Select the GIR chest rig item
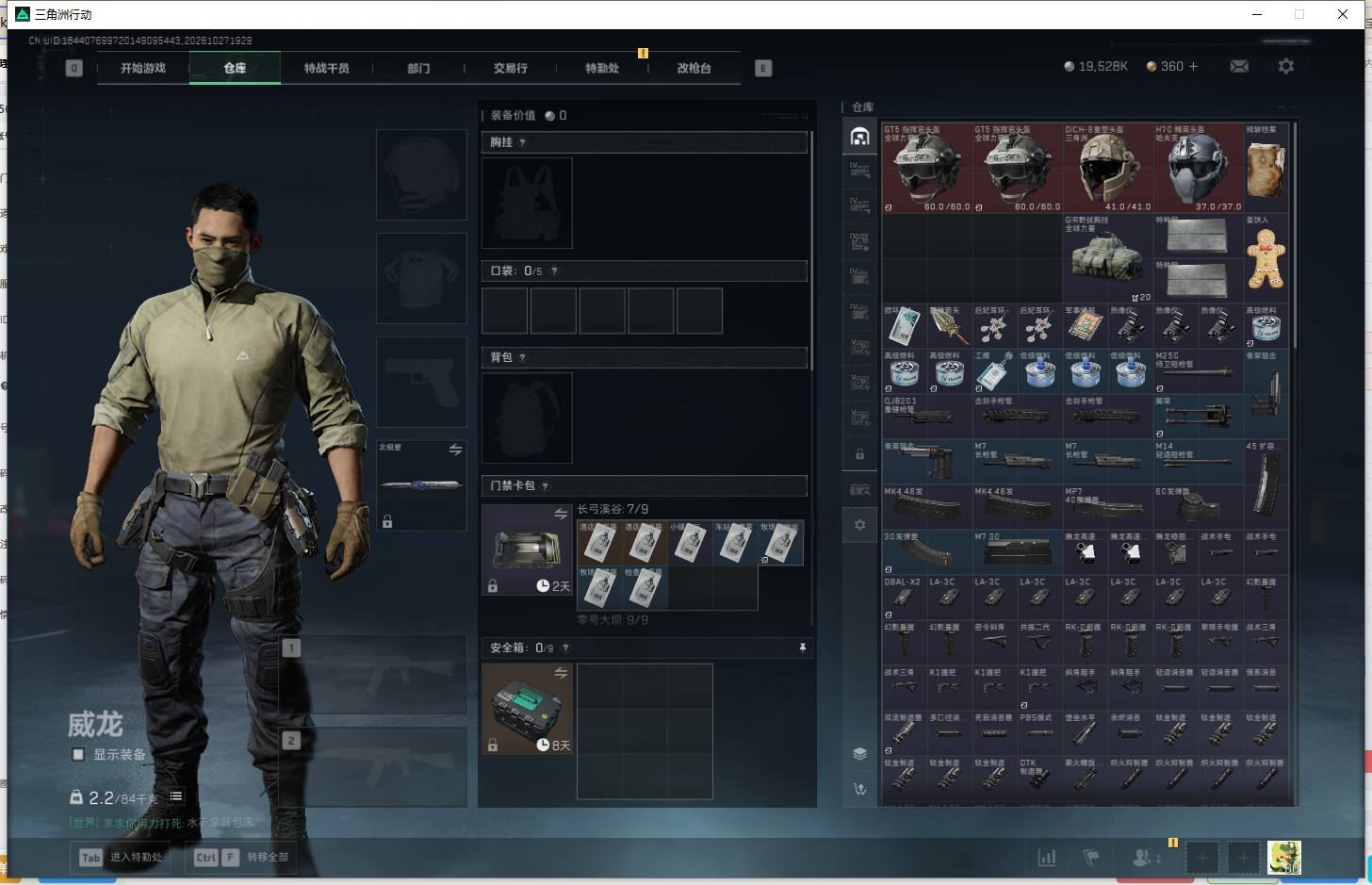 tap(1108, 257)
